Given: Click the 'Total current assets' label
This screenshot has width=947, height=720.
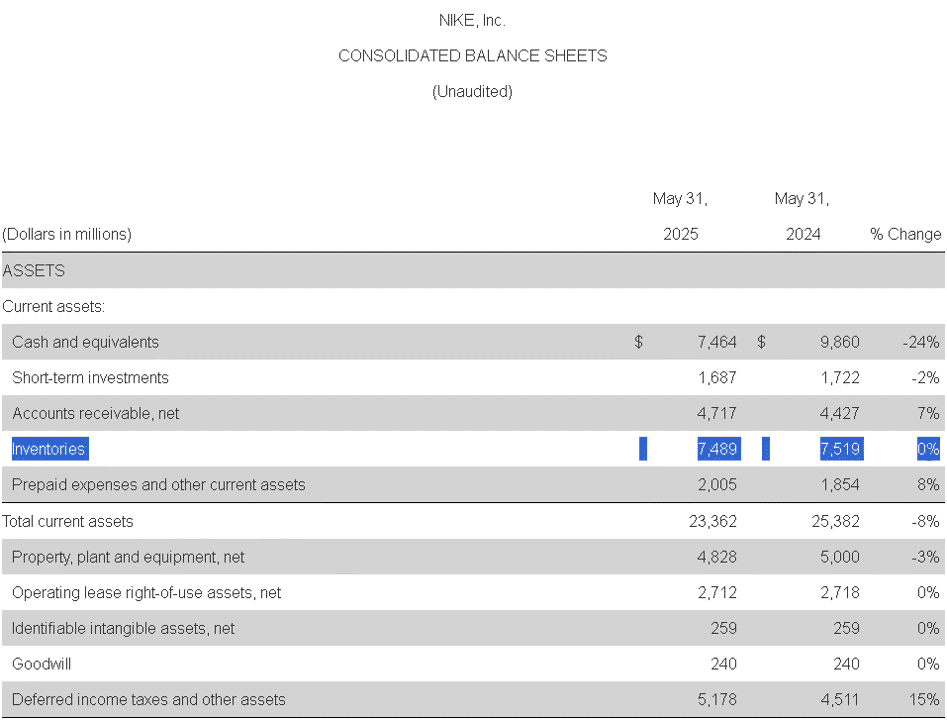Looking at the screenshot, I should point(68,521).
